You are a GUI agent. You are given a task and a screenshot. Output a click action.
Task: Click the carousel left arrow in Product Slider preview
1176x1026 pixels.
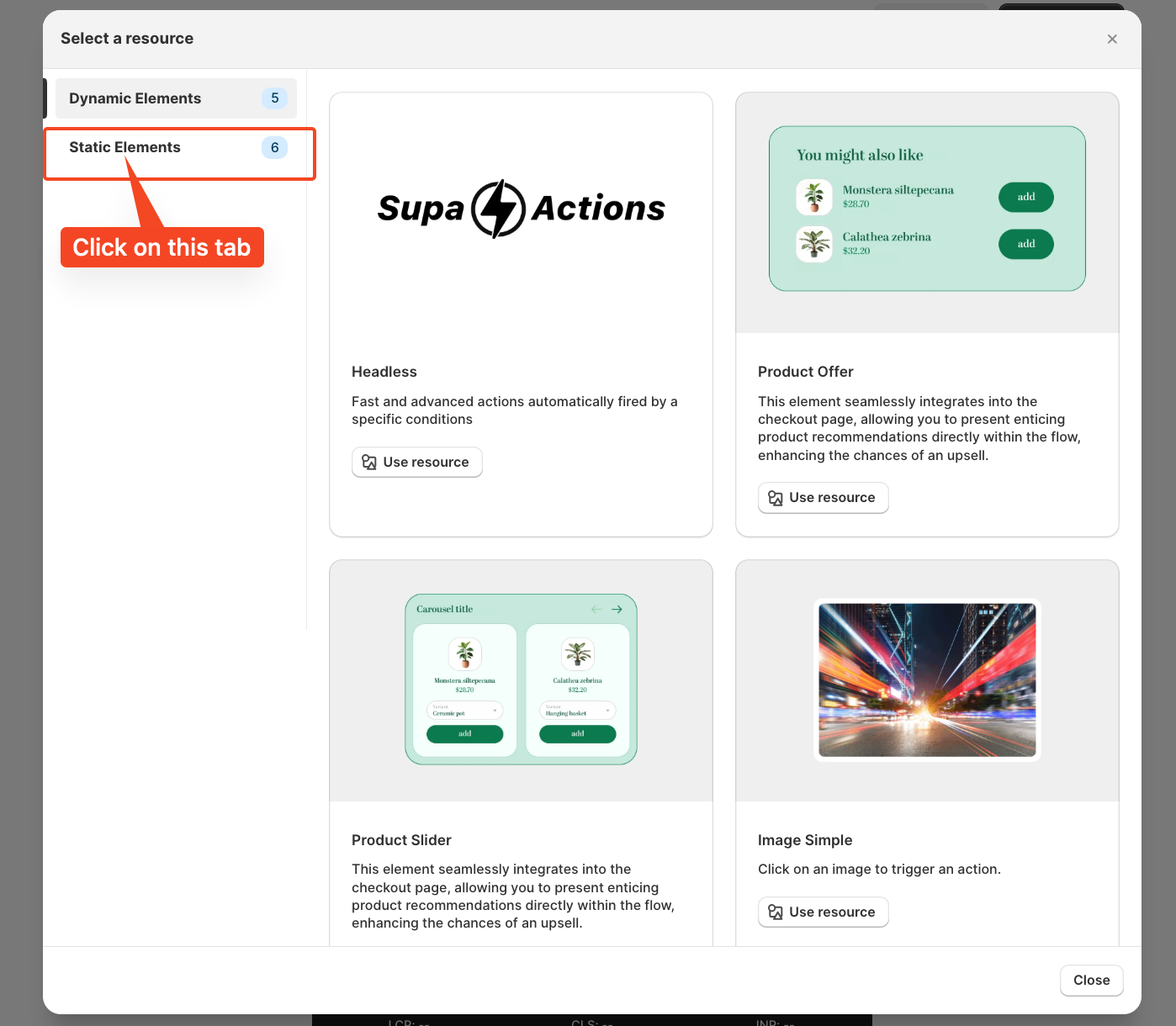596,609
